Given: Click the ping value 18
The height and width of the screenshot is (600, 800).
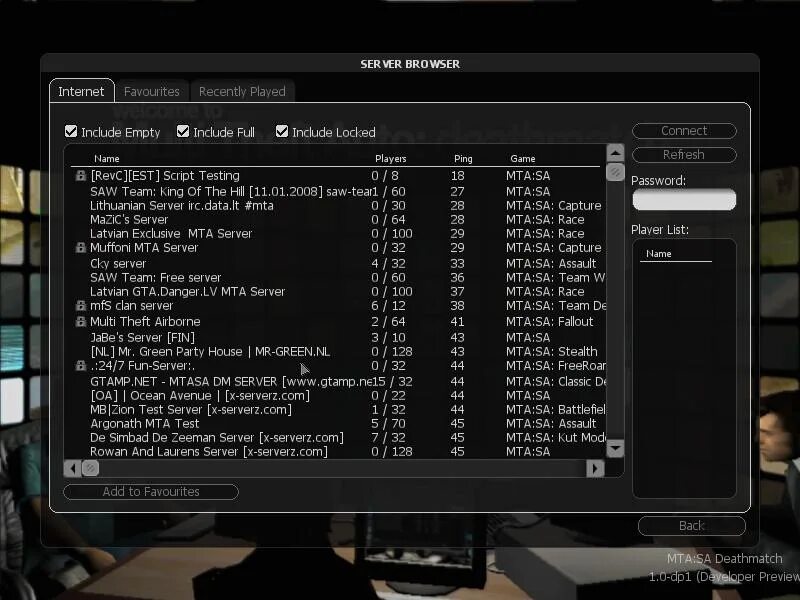Looking at the screenshot, I should click(x=458, y=176).
